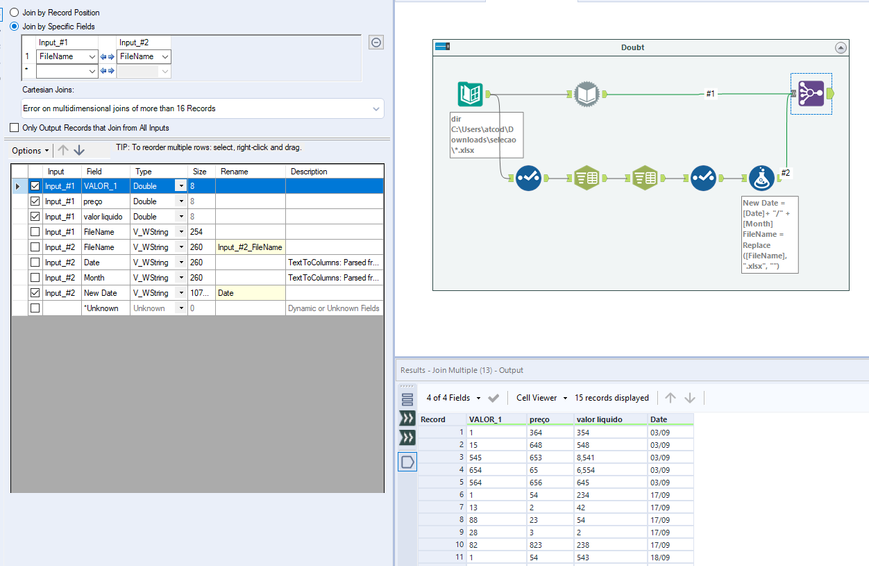Select the first blue Select tool node
Screen dimensions: 869x566
[x=528, y=179]
